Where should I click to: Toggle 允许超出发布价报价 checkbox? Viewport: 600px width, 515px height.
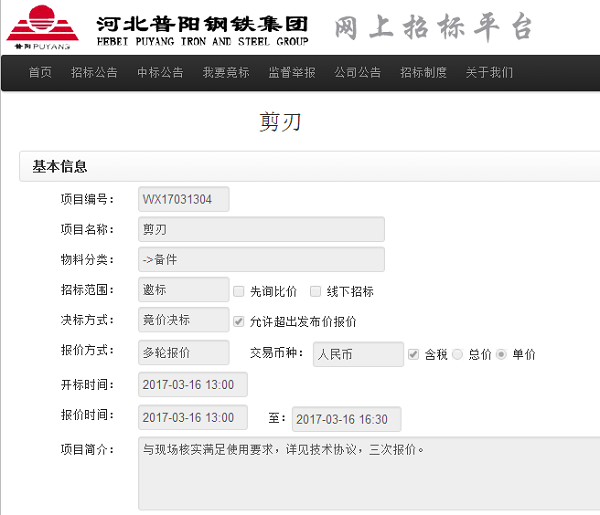coord(239,322)
